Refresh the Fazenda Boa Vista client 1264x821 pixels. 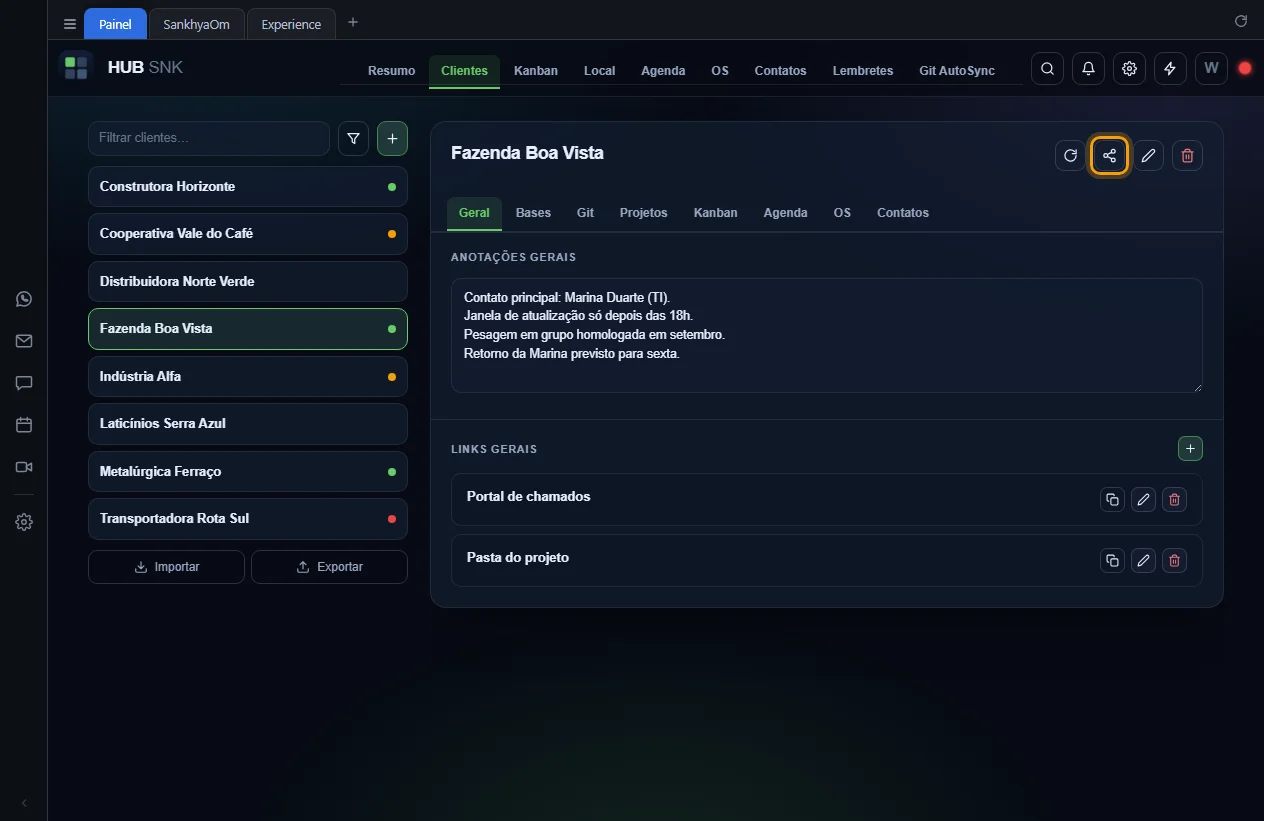tap(1070, 155)
